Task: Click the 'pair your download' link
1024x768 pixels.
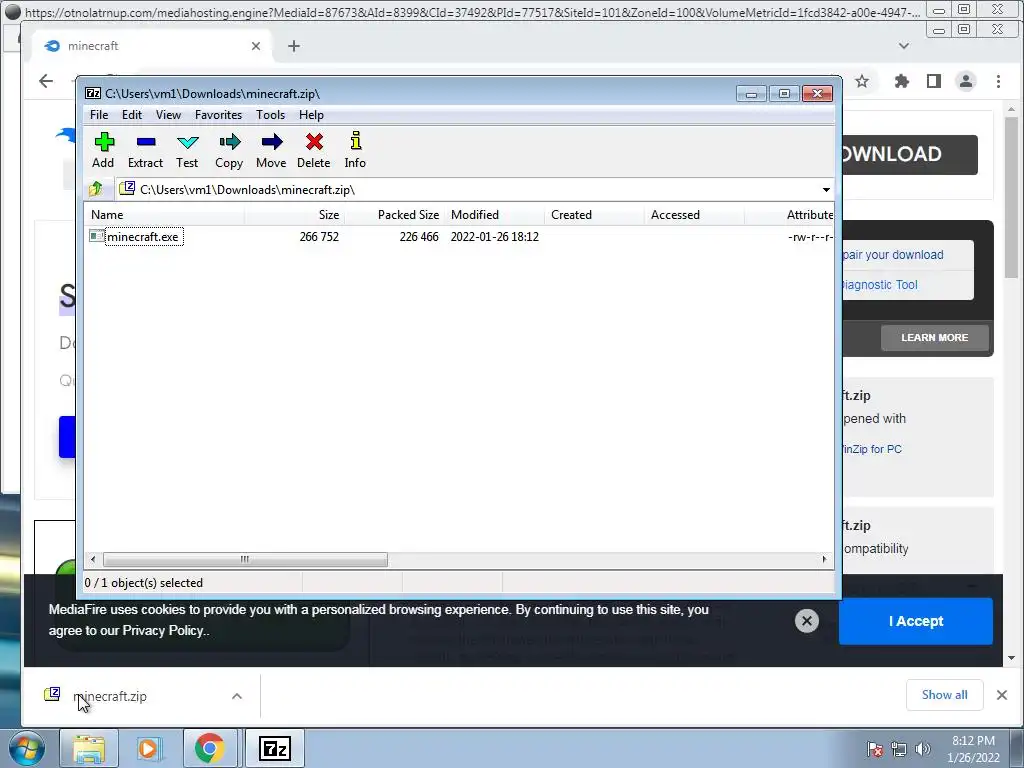Action: point(893,255)
